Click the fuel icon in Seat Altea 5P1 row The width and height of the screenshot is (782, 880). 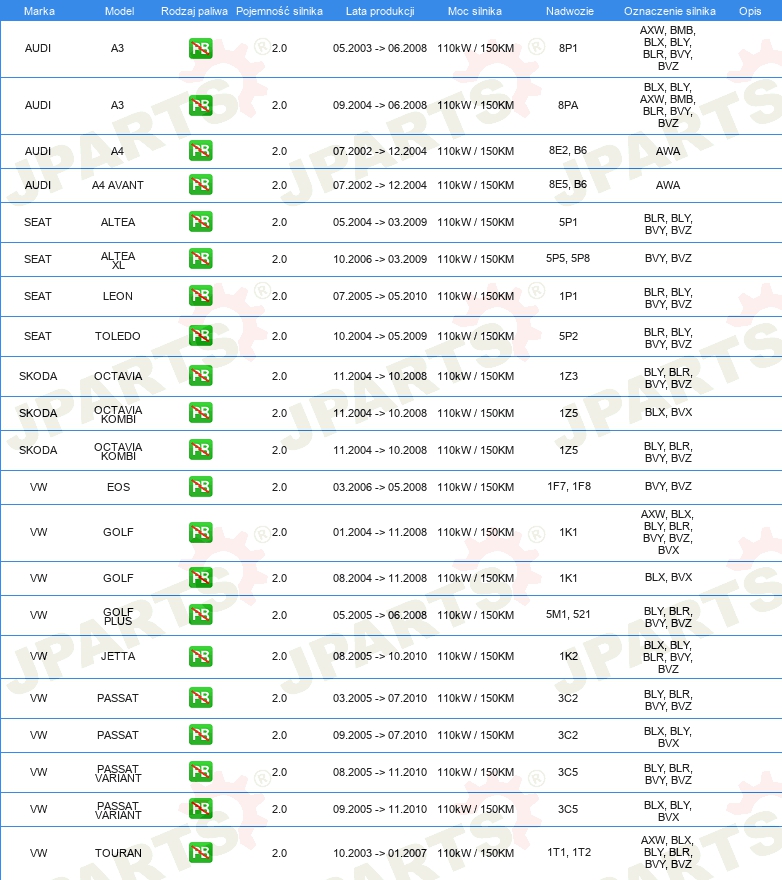(200, 221)
